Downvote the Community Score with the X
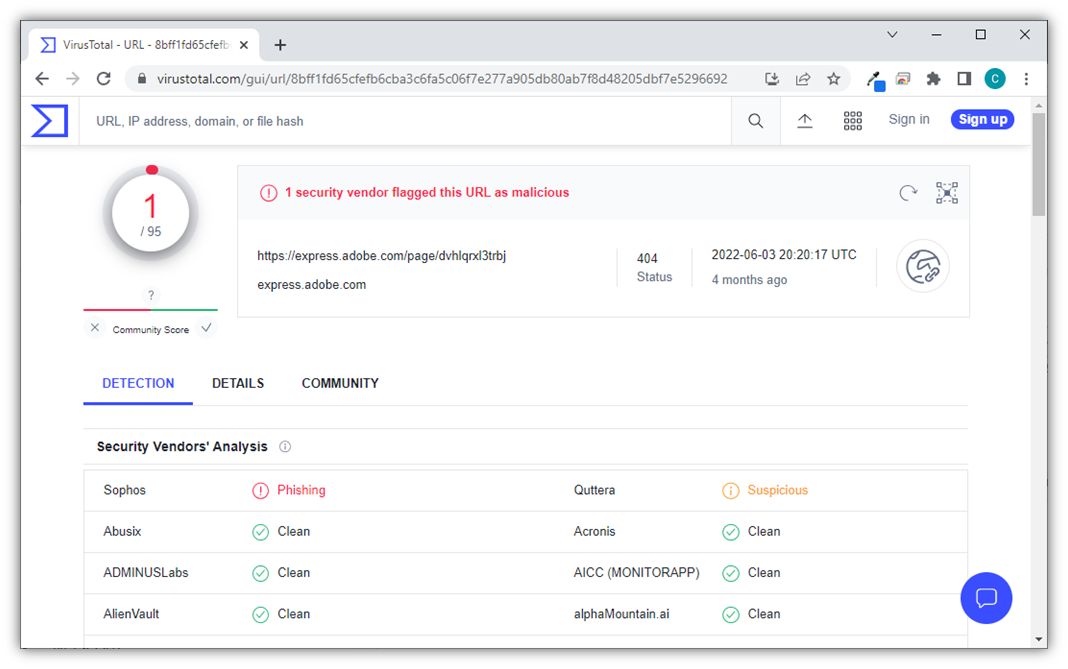Screen dimensions: 1068x669 tap(94, 327)
